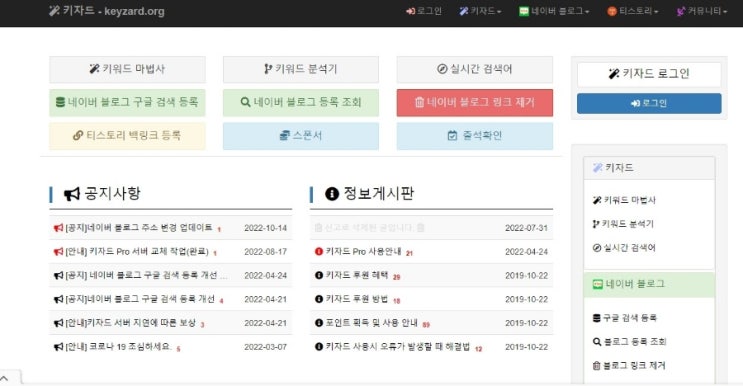Expand the 티스토리 navbar dropdown

(x=633, y=11)
